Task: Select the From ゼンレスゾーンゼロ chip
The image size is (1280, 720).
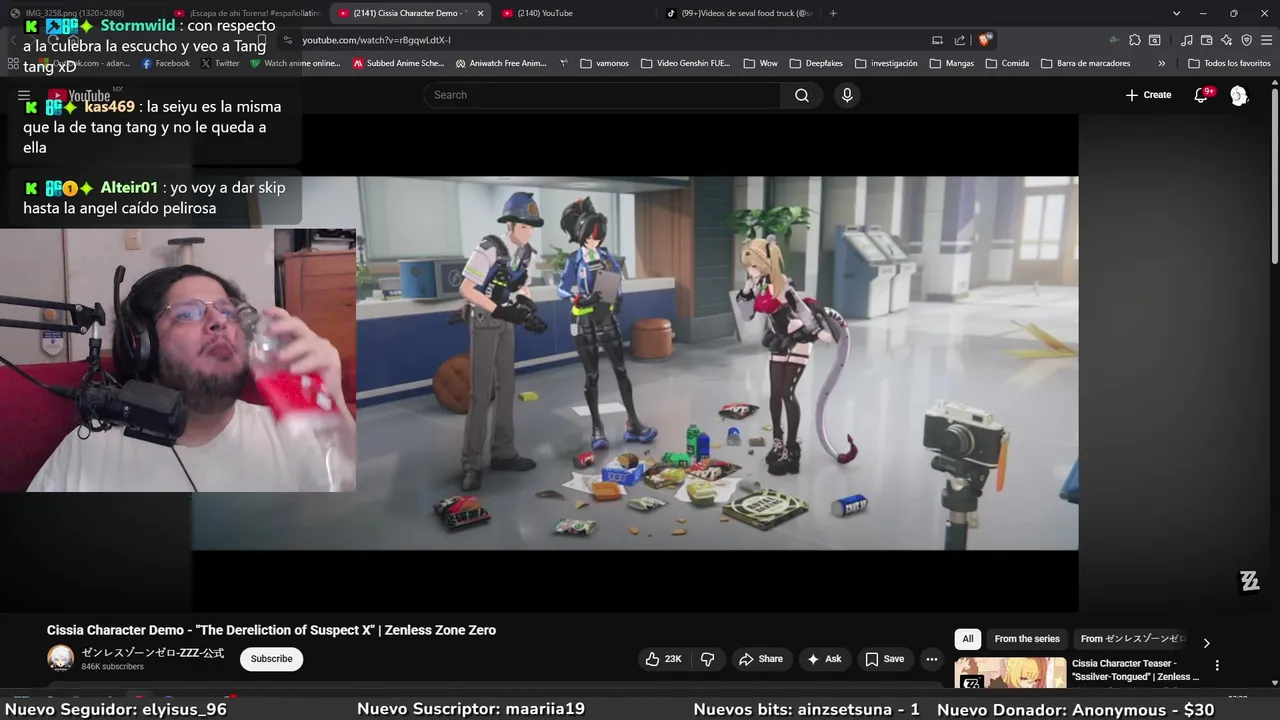Action: [x=1132, y=639]
